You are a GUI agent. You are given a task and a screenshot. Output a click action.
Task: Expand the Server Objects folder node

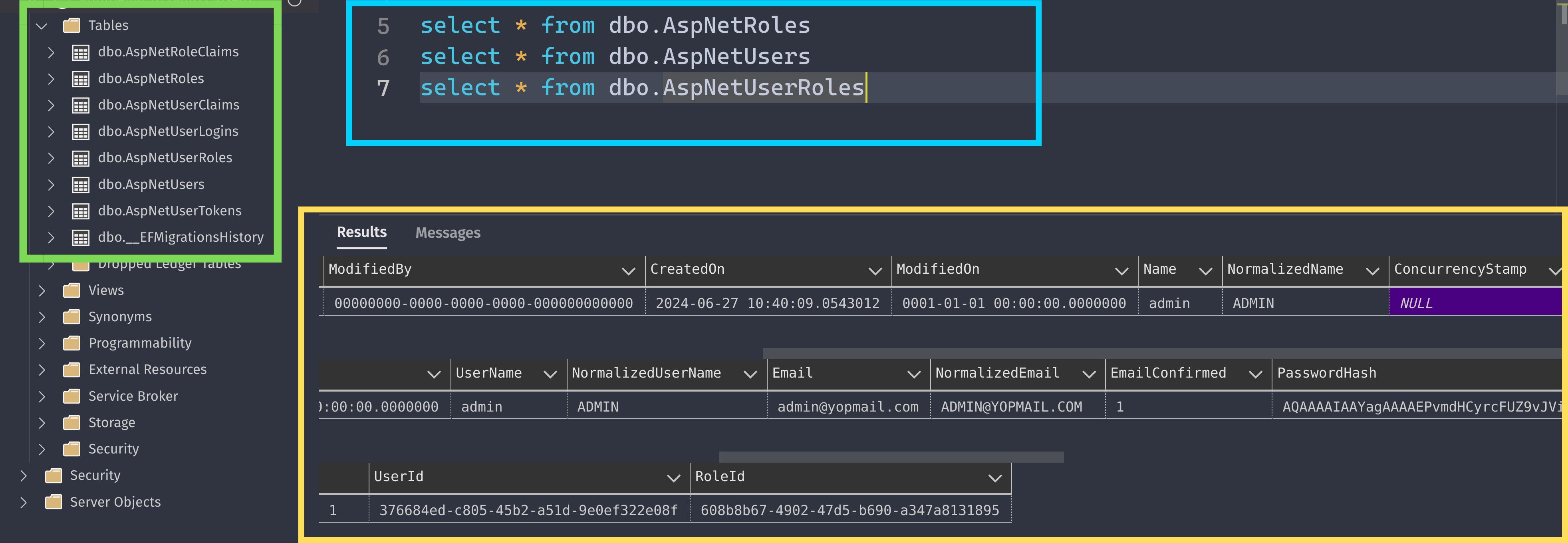(23, 502)
